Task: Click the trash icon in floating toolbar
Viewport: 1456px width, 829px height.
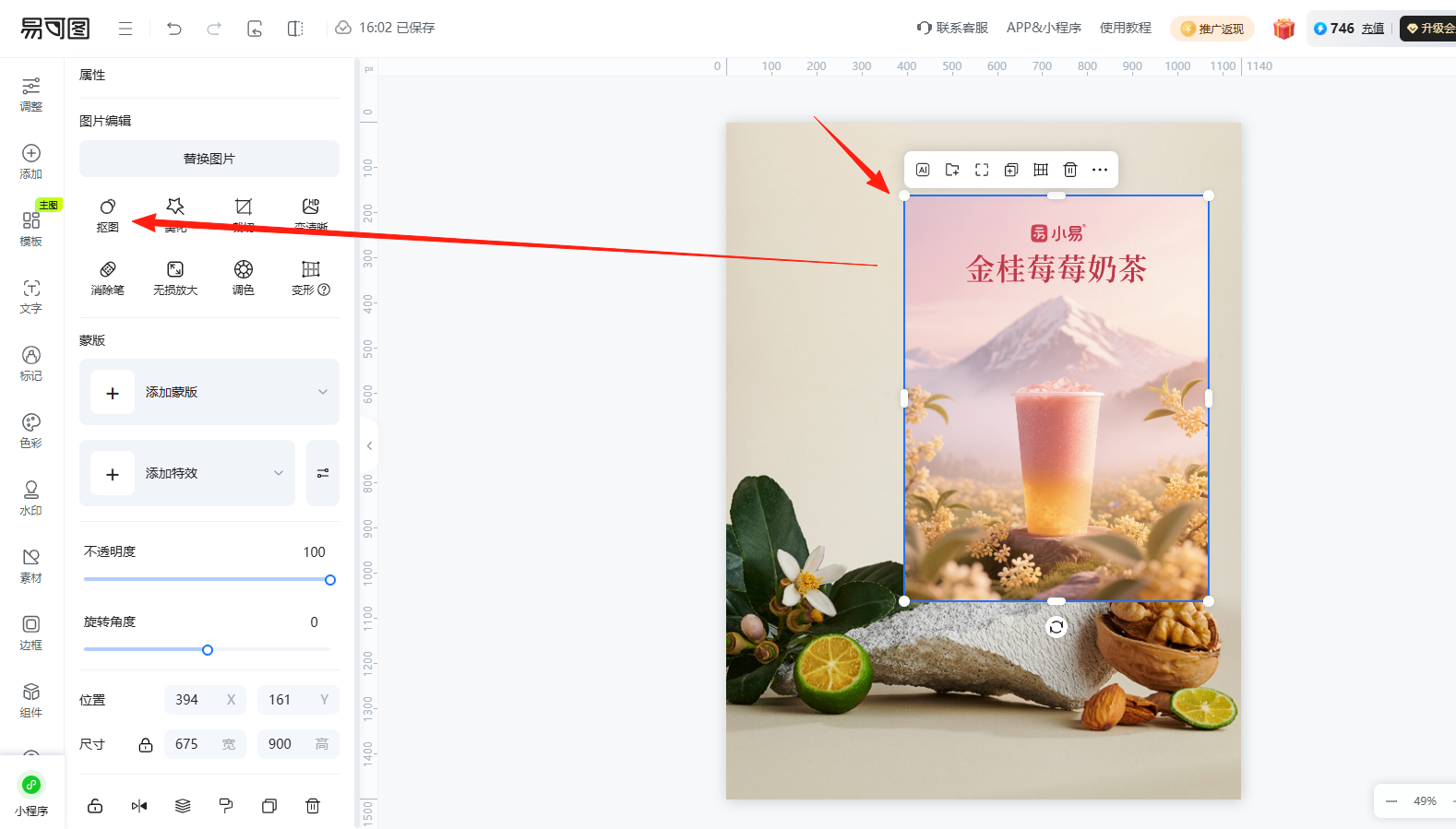Action: [1070, 170]
